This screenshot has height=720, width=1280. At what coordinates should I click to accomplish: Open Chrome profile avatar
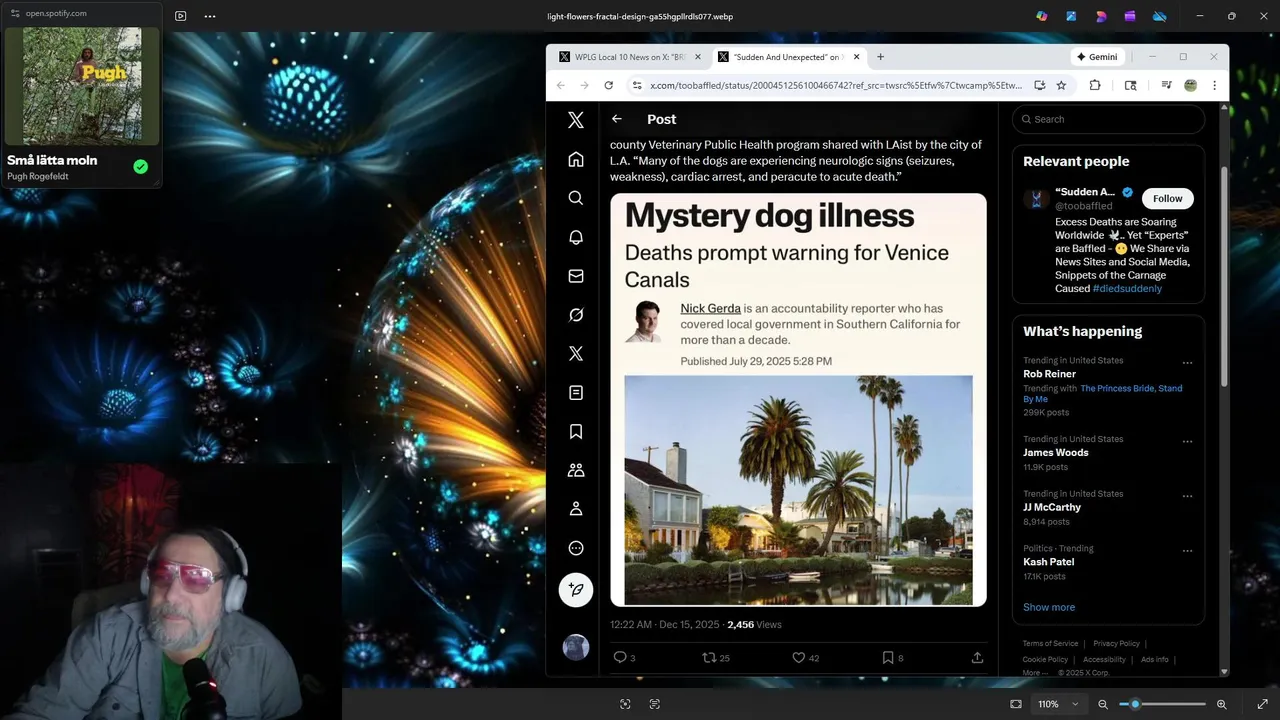(1190, 85)
